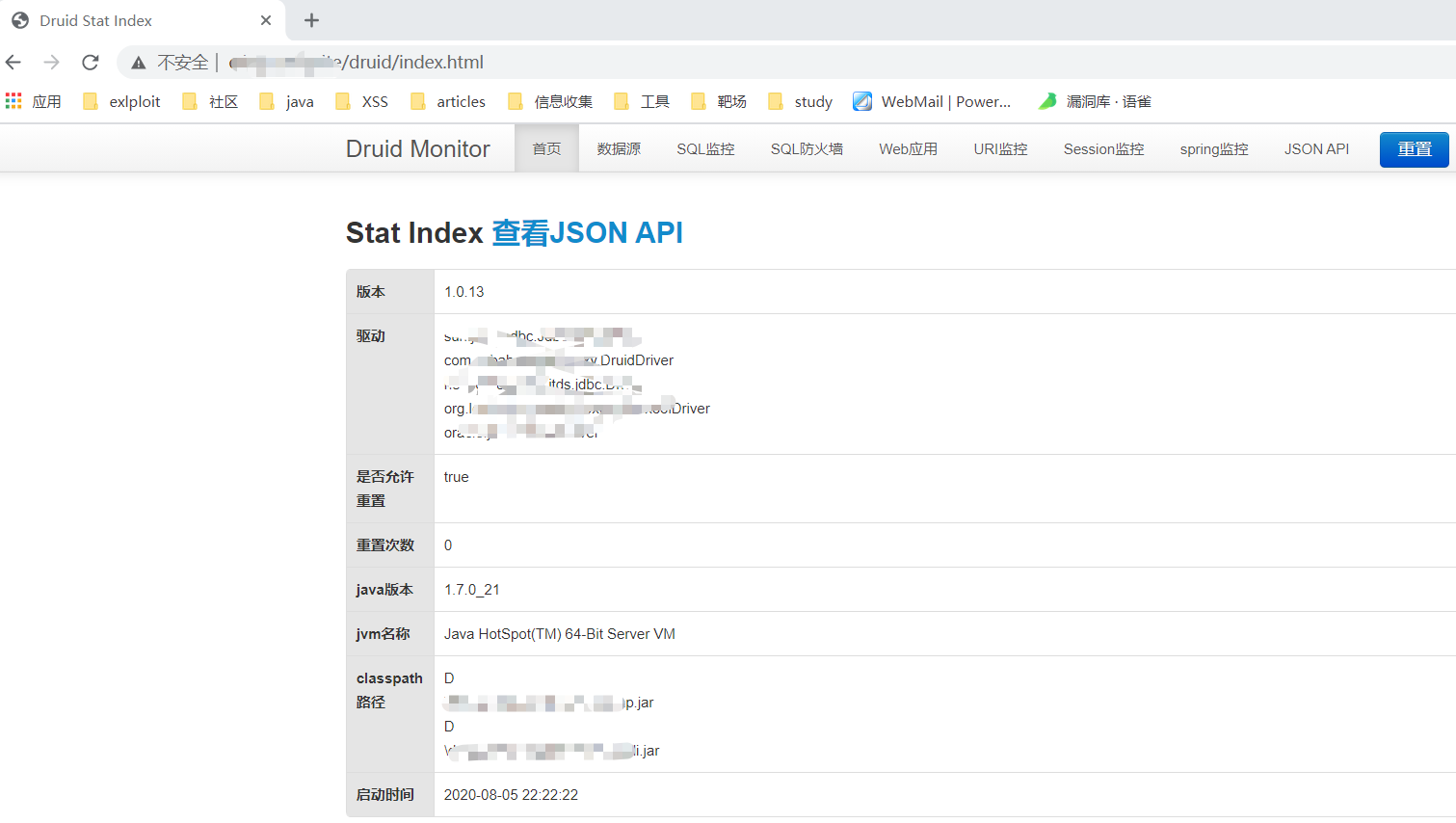
Task: Reload the page with refresh icon
Action: point(91,63)
